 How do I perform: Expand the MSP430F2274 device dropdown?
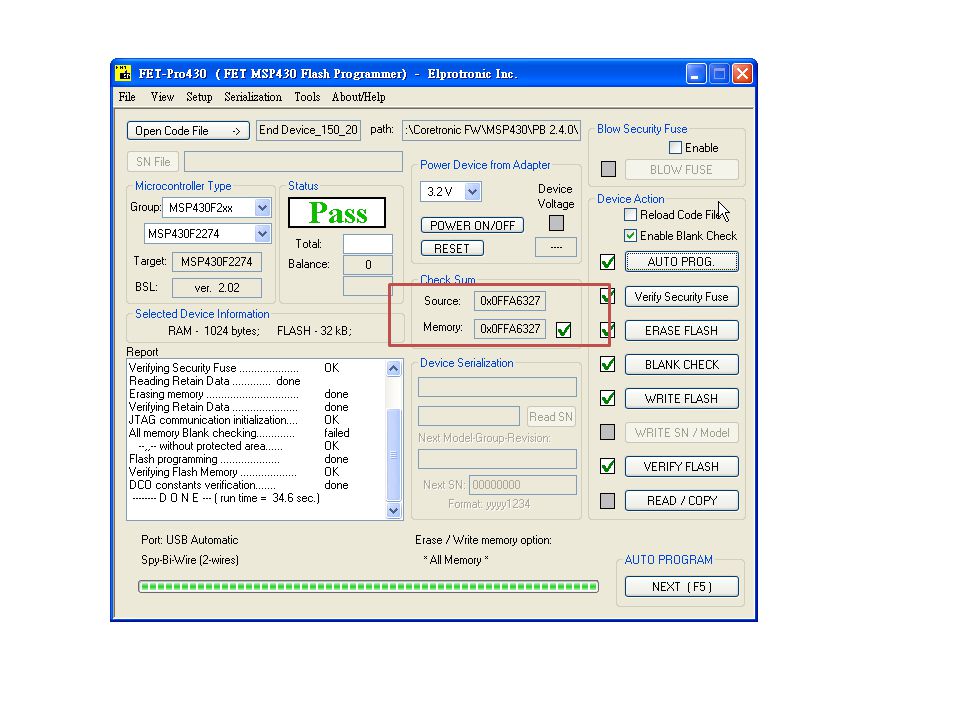[262, 233]
